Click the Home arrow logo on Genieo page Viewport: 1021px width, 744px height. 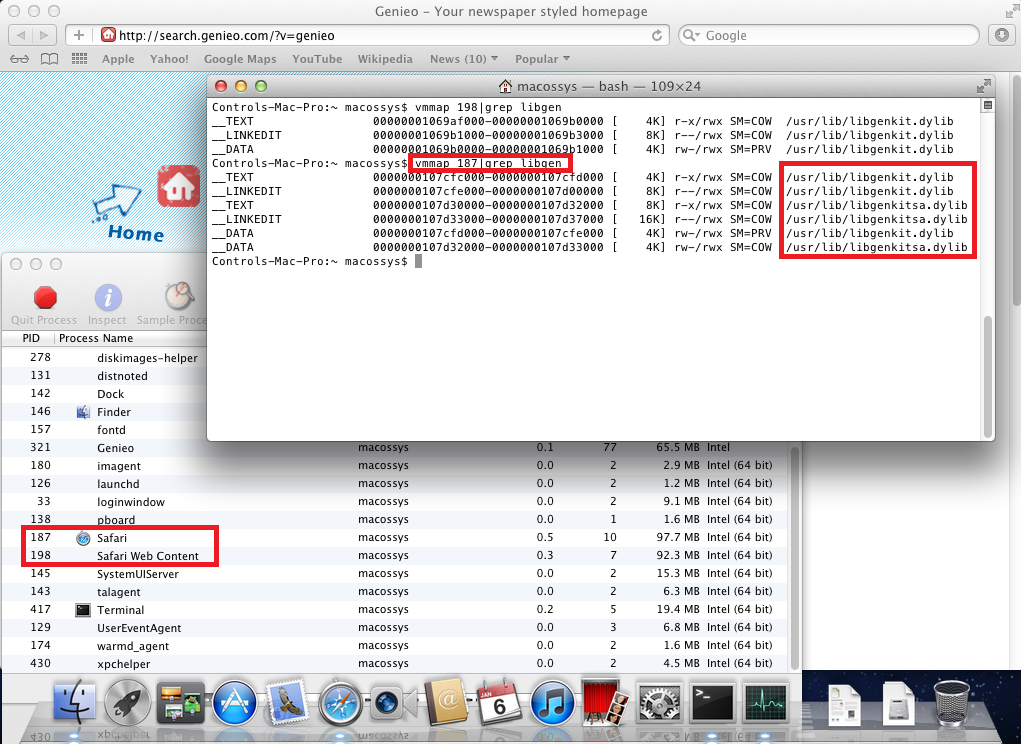(127, 212)
